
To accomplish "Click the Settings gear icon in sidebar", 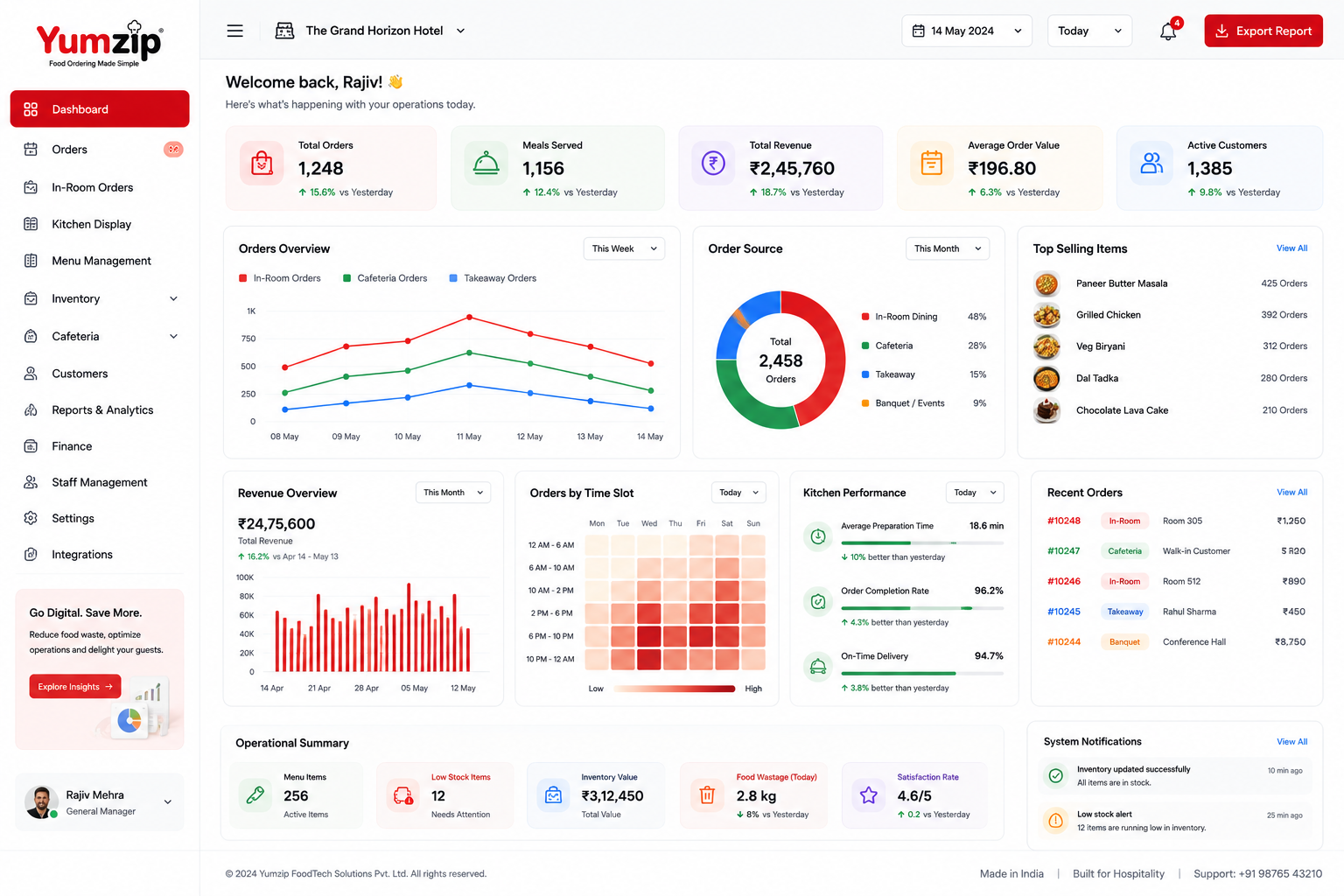I will click(x=31, y=518).
